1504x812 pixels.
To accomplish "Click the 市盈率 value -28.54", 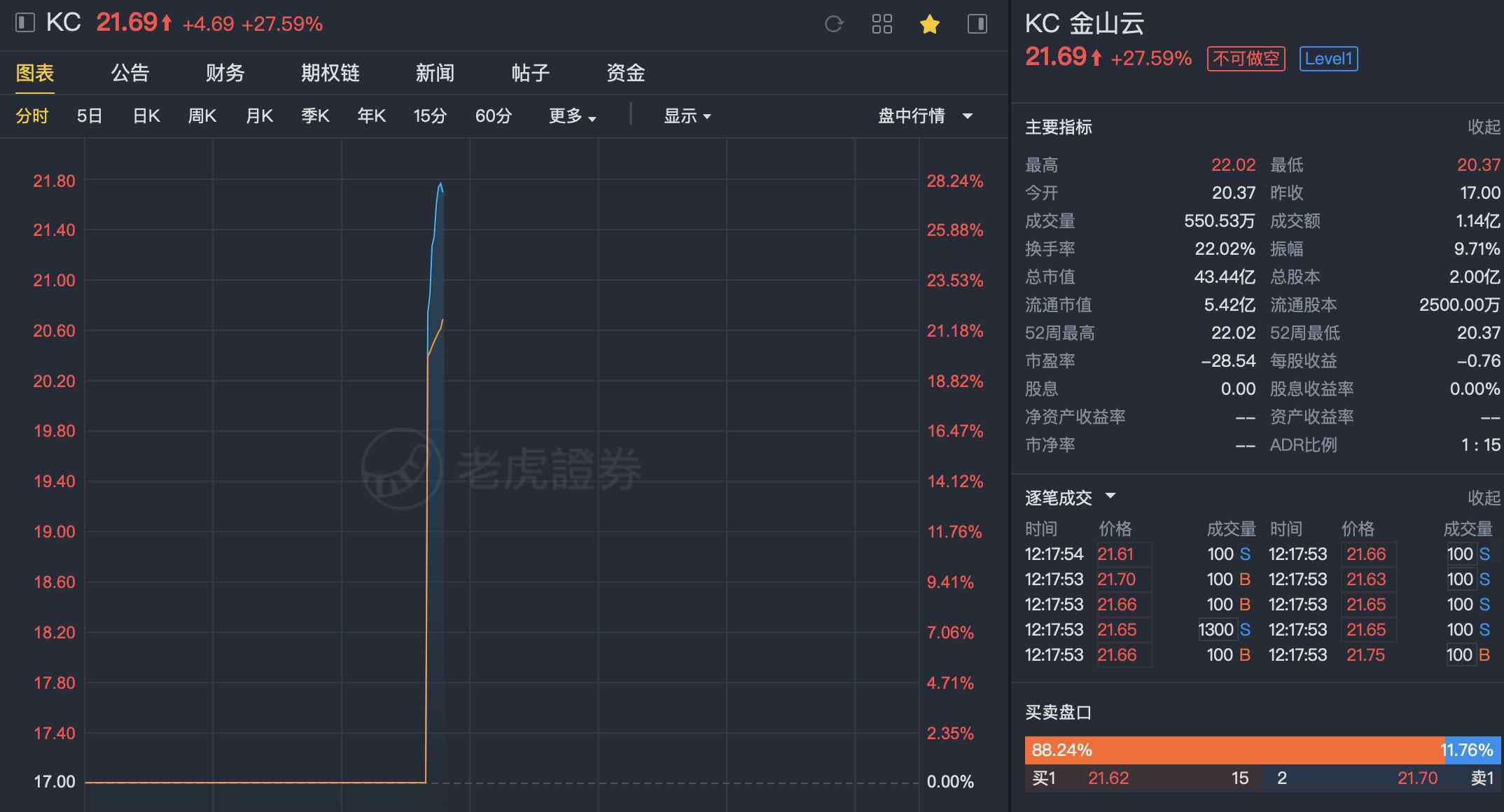I will (1228, 361).
